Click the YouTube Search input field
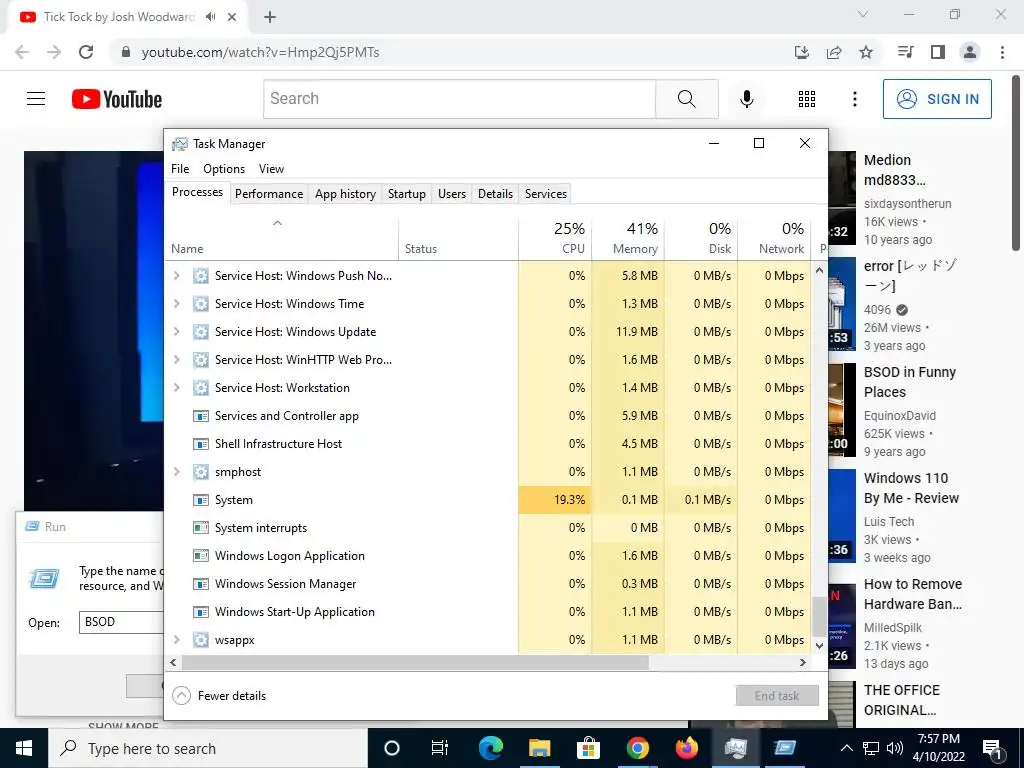 coord(460,99)
